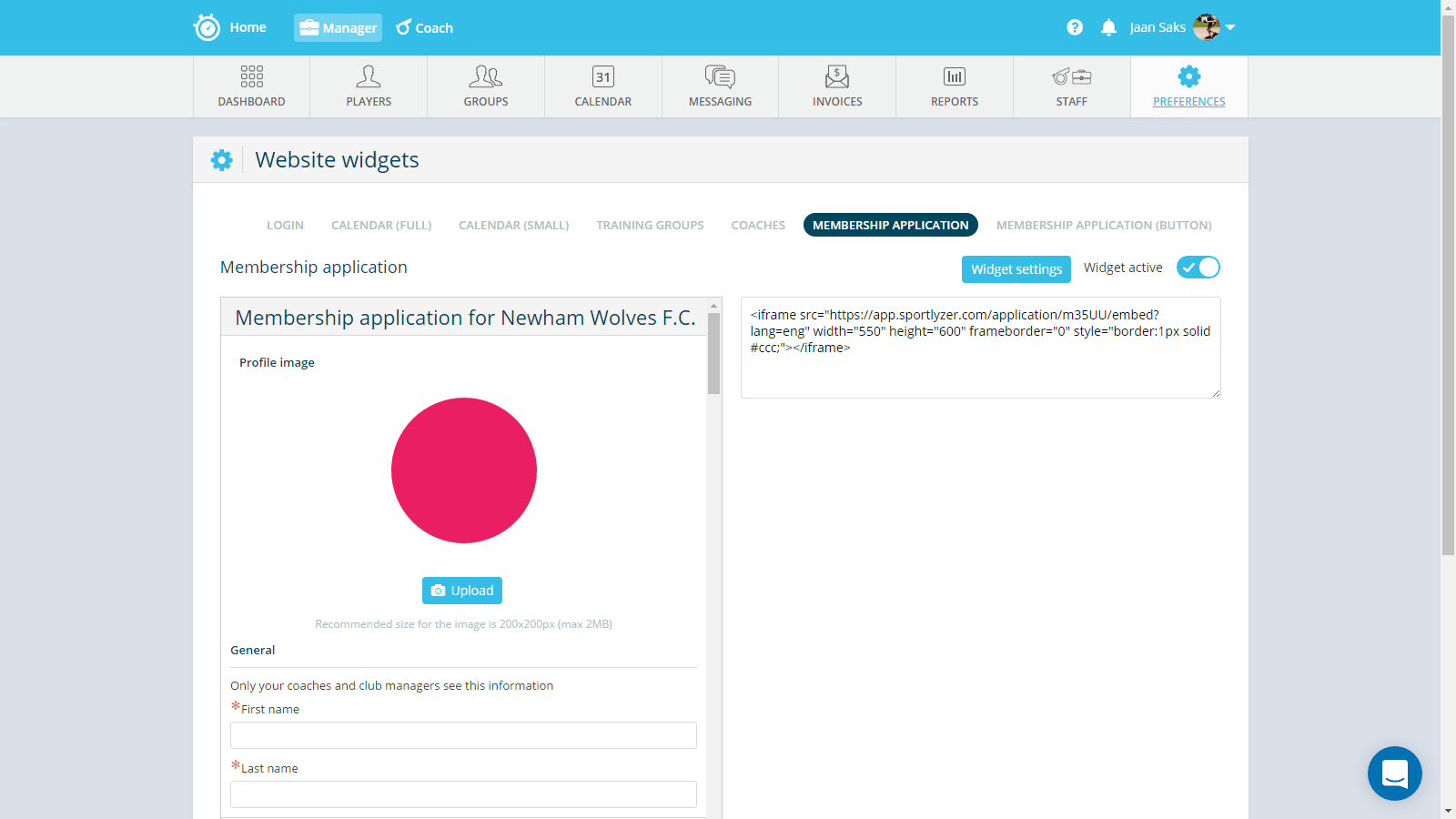This screenshot has height=819, width=1456.
Task: Open Messaging chat bubbles icon
Action: 720,76
